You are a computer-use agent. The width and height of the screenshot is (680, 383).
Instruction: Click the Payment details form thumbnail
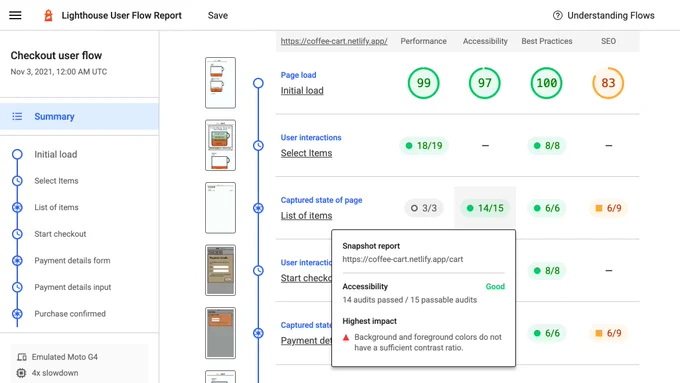[220, 333]
